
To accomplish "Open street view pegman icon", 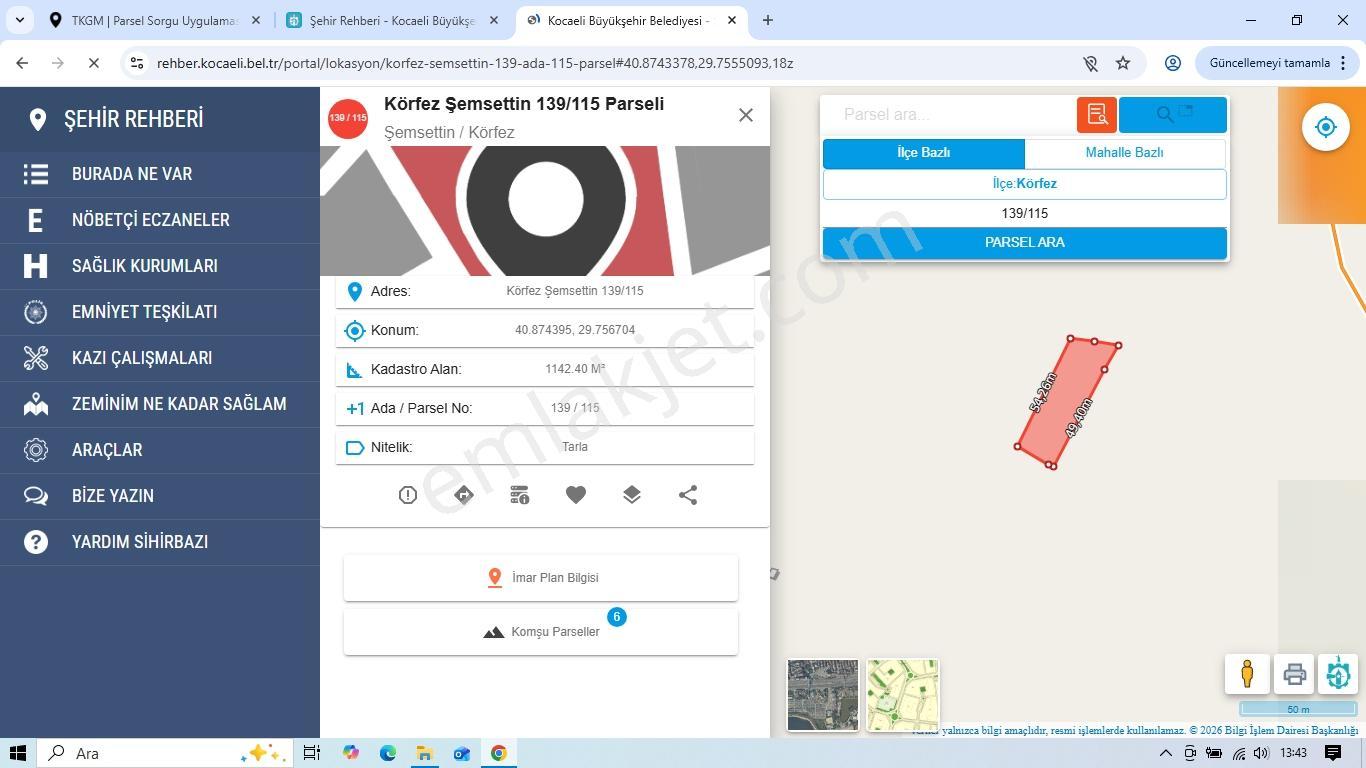I will pyautogui.click(x=1247, y=674).
